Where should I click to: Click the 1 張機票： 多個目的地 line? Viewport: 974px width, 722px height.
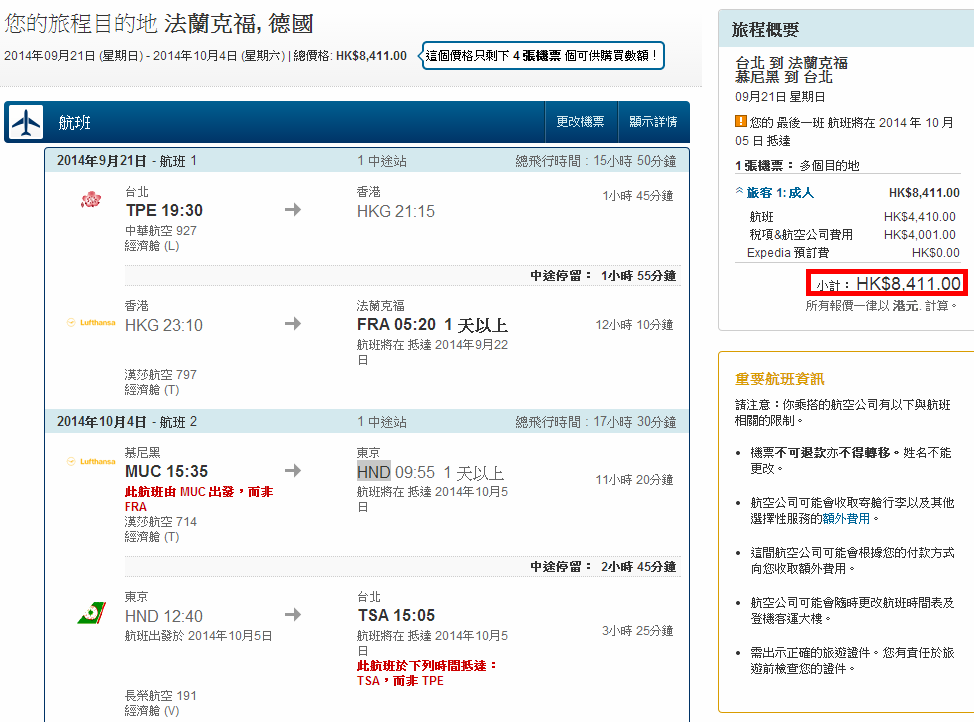(x=797, y=166)
